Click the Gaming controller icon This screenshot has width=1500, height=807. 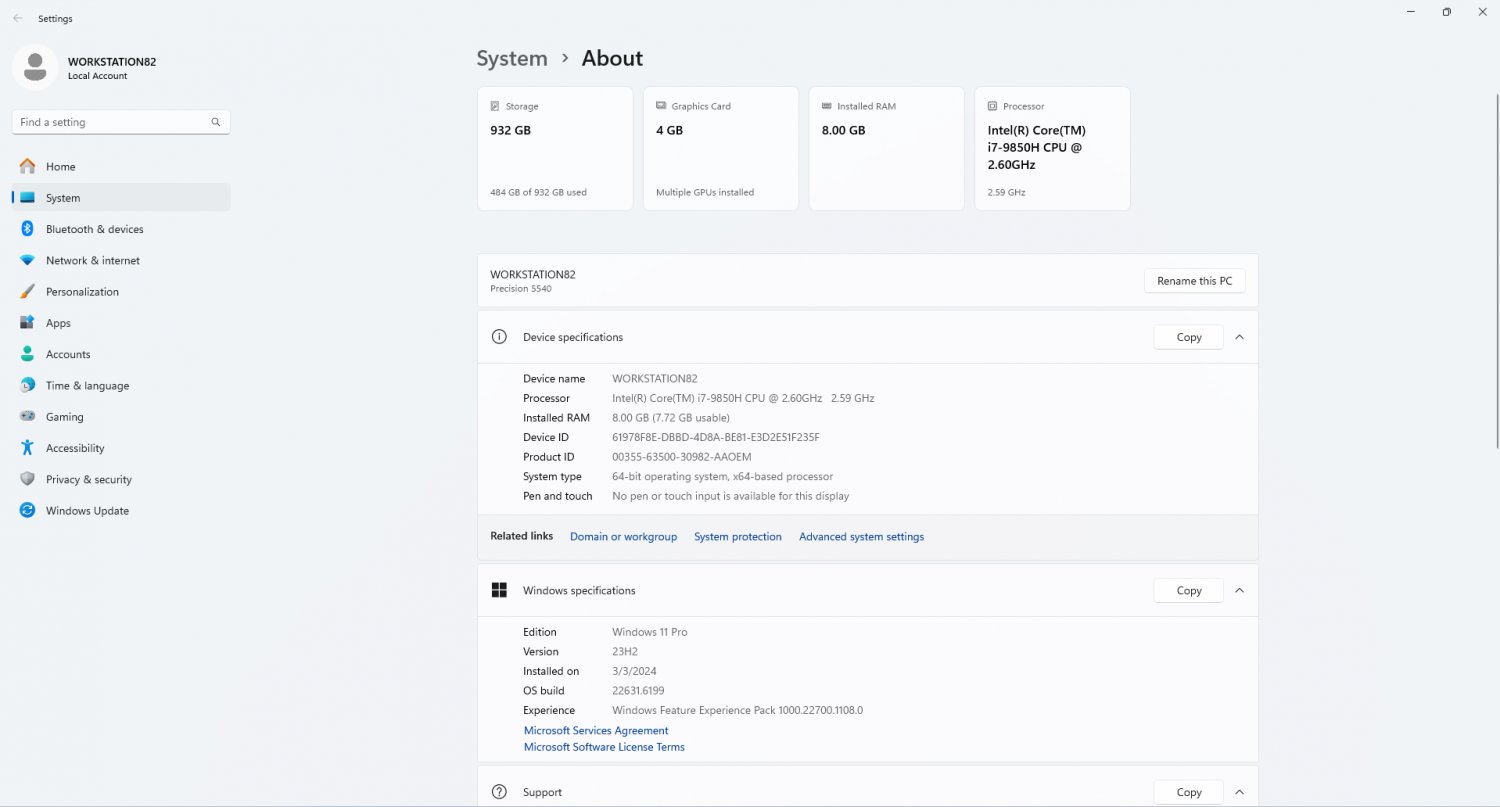27,417
